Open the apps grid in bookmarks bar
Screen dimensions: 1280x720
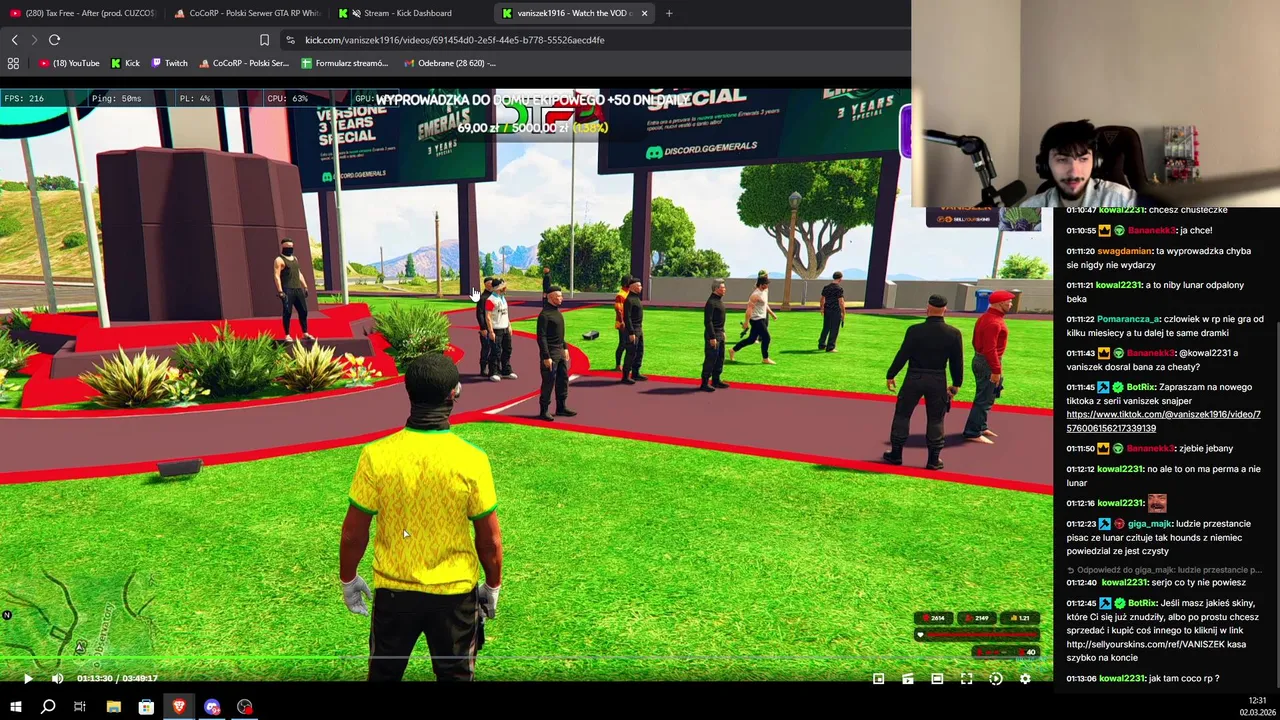13,63
